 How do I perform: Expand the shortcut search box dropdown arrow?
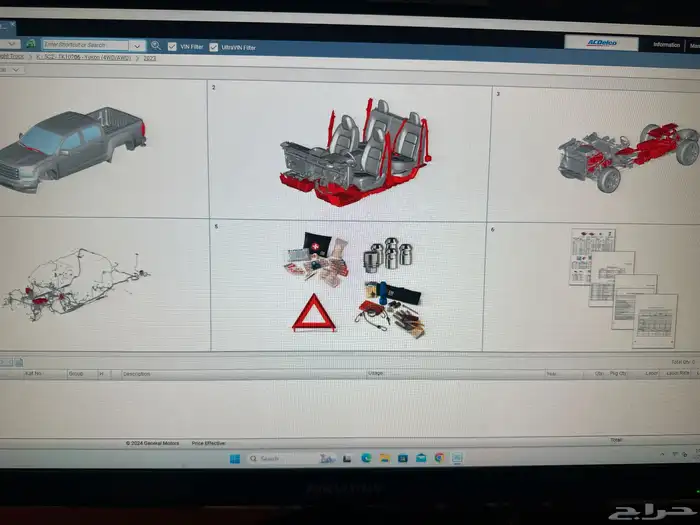pos(137,46)
